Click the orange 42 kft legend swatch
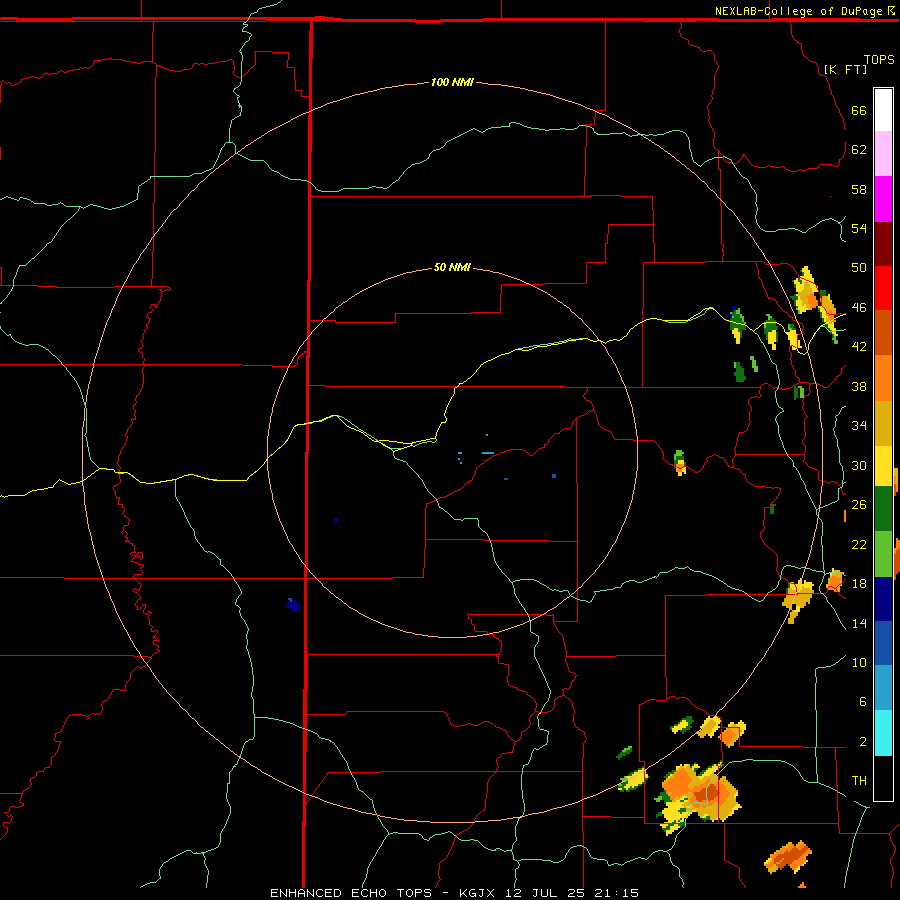The height and width of the screenshot is (900, 900). click(883, 377)
